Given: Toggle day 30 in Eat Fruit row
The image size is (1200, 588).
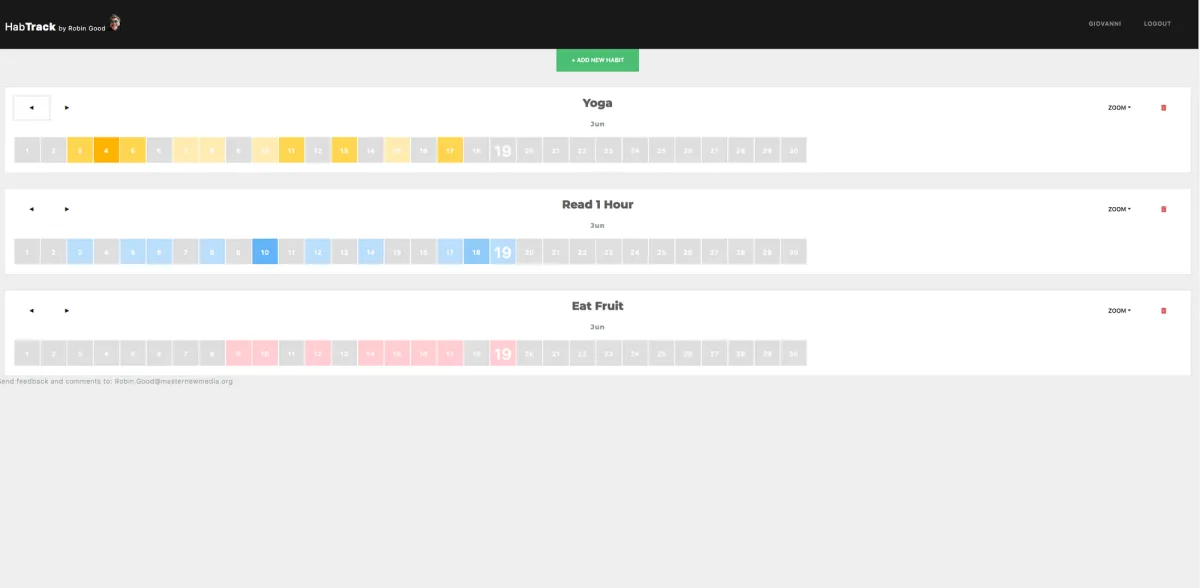Looking at the screenshot, I should [794, 353].
